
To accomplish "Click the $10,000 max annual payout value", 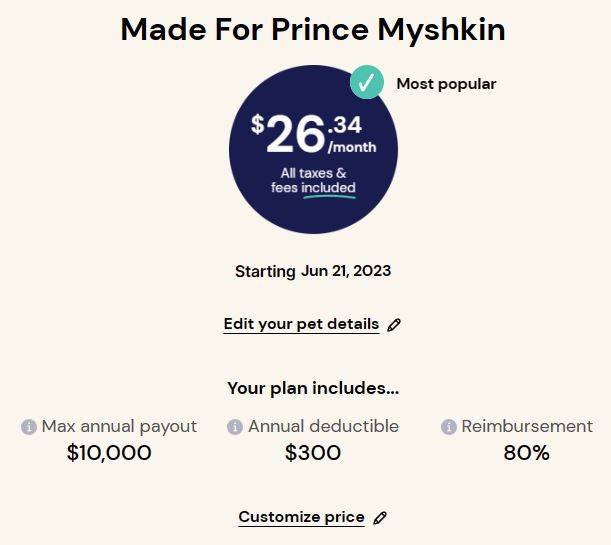I will [109, 453].
